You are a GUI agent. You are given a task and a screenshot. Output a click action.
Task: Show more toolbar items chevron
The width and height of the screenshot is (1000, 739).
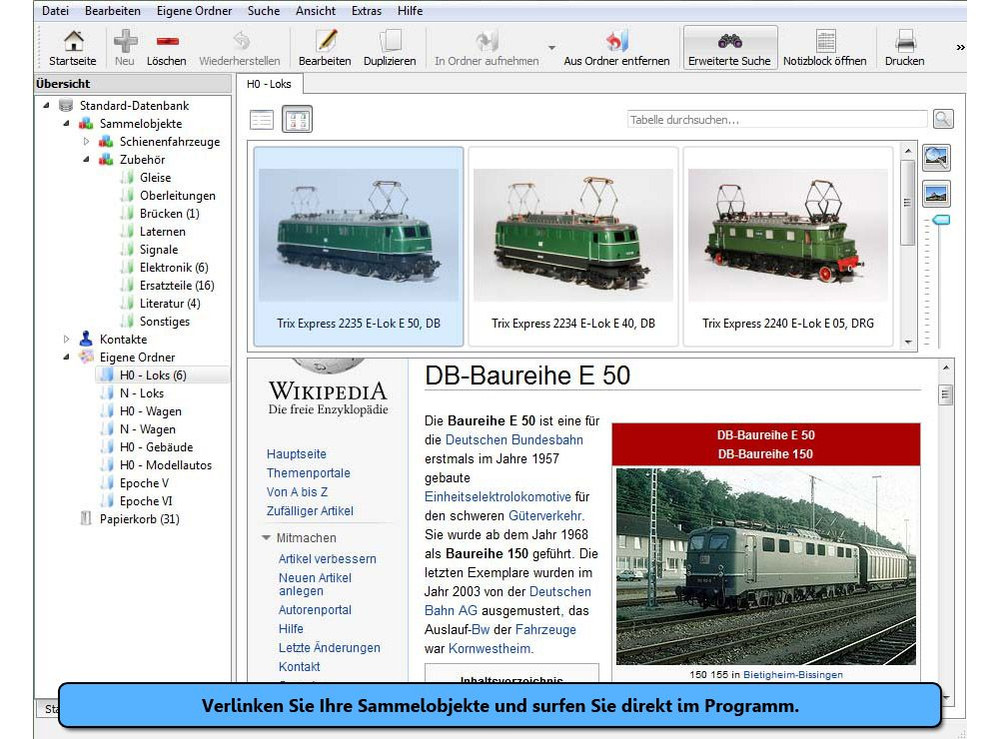coord(960,48)
